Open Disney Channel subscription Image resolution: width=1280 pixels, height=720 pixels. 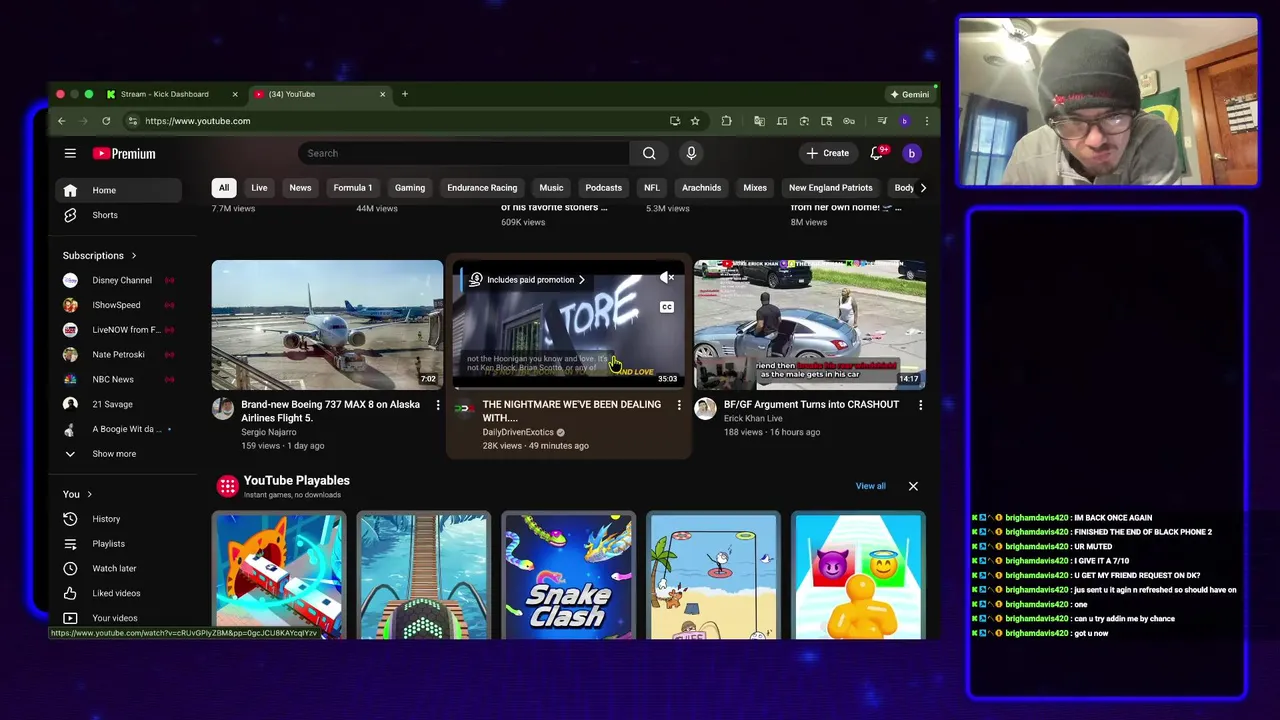[119, 280]
